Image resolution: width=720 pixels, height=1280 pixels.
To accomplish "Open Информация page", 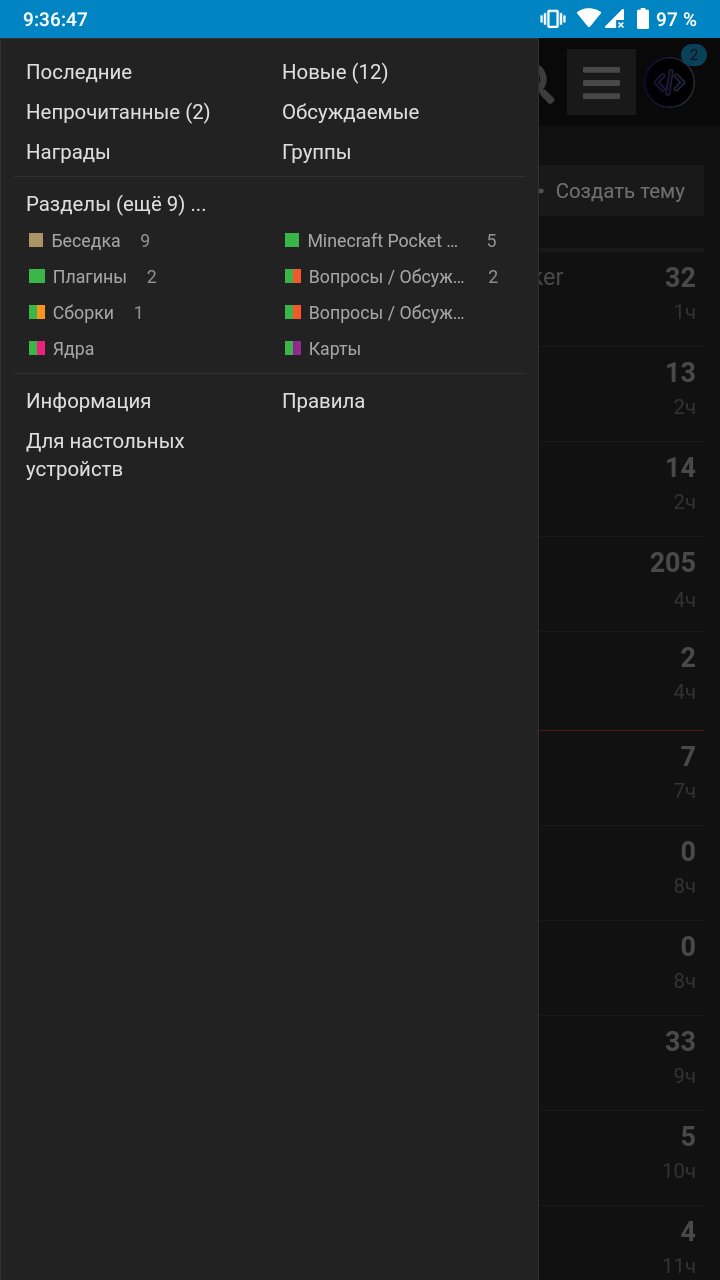I will click(88, 401).
